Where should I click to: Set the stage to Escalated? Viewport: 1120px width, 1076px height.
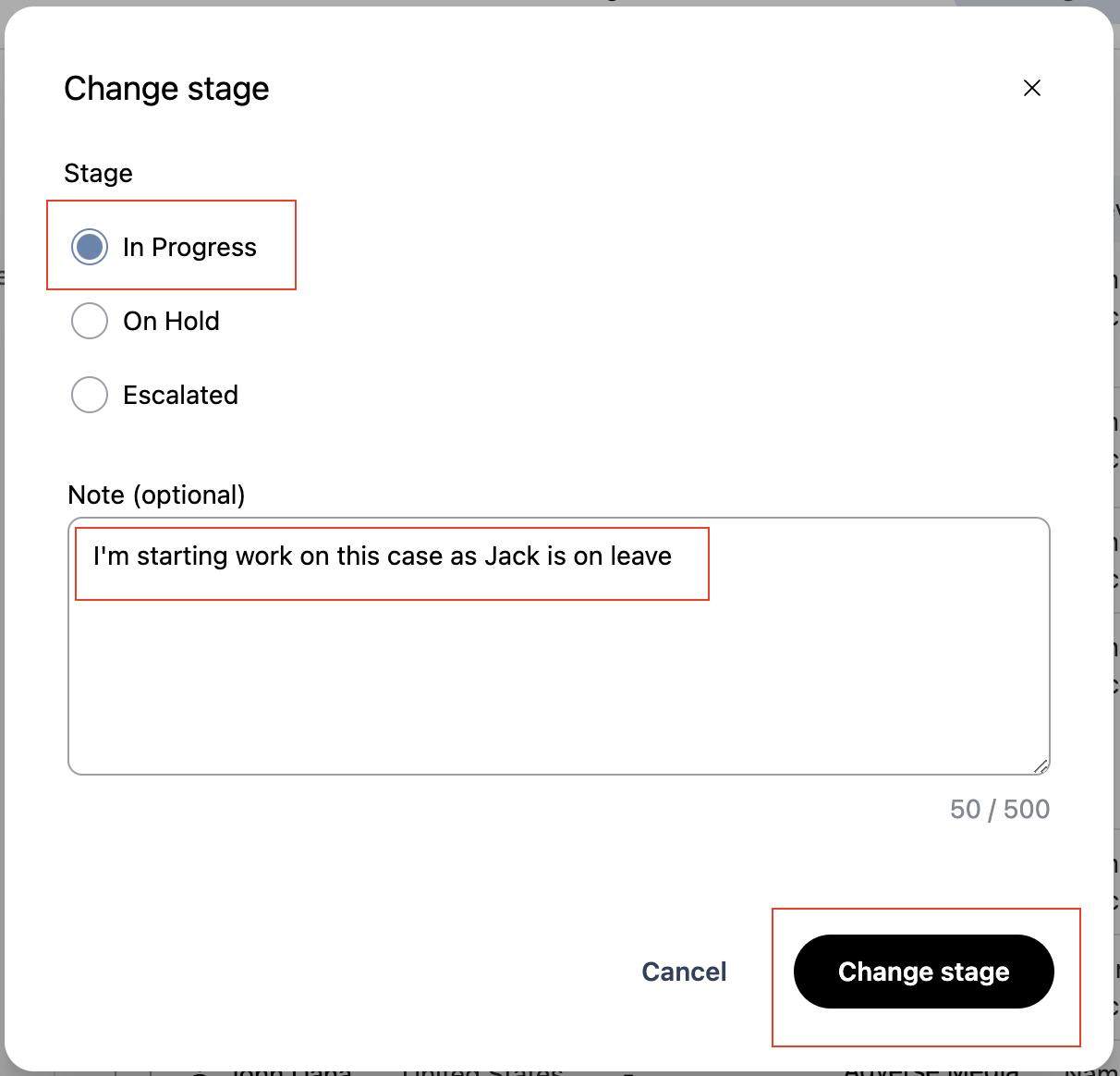click(x=90, y=395)
